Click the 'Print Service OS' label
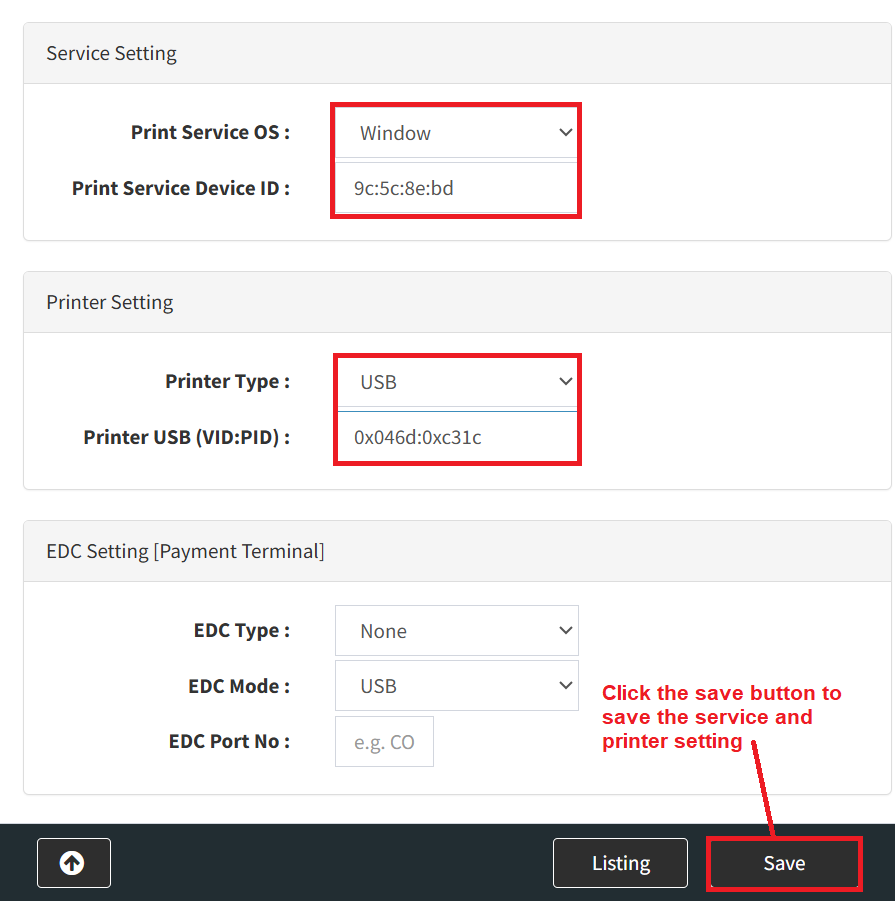Screen dimensions: 896x901 tap(210, 133)
